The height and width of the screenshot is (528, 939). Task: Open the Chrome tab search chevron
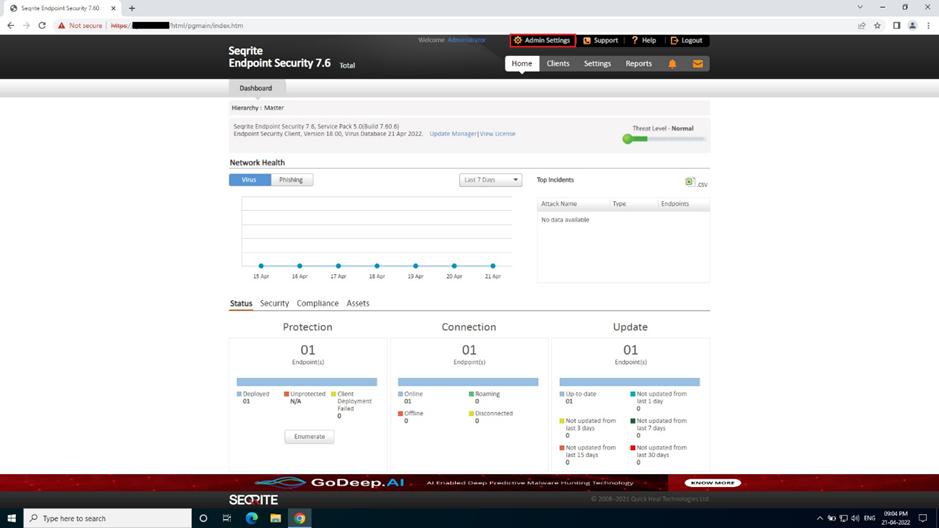click(860, 8)
